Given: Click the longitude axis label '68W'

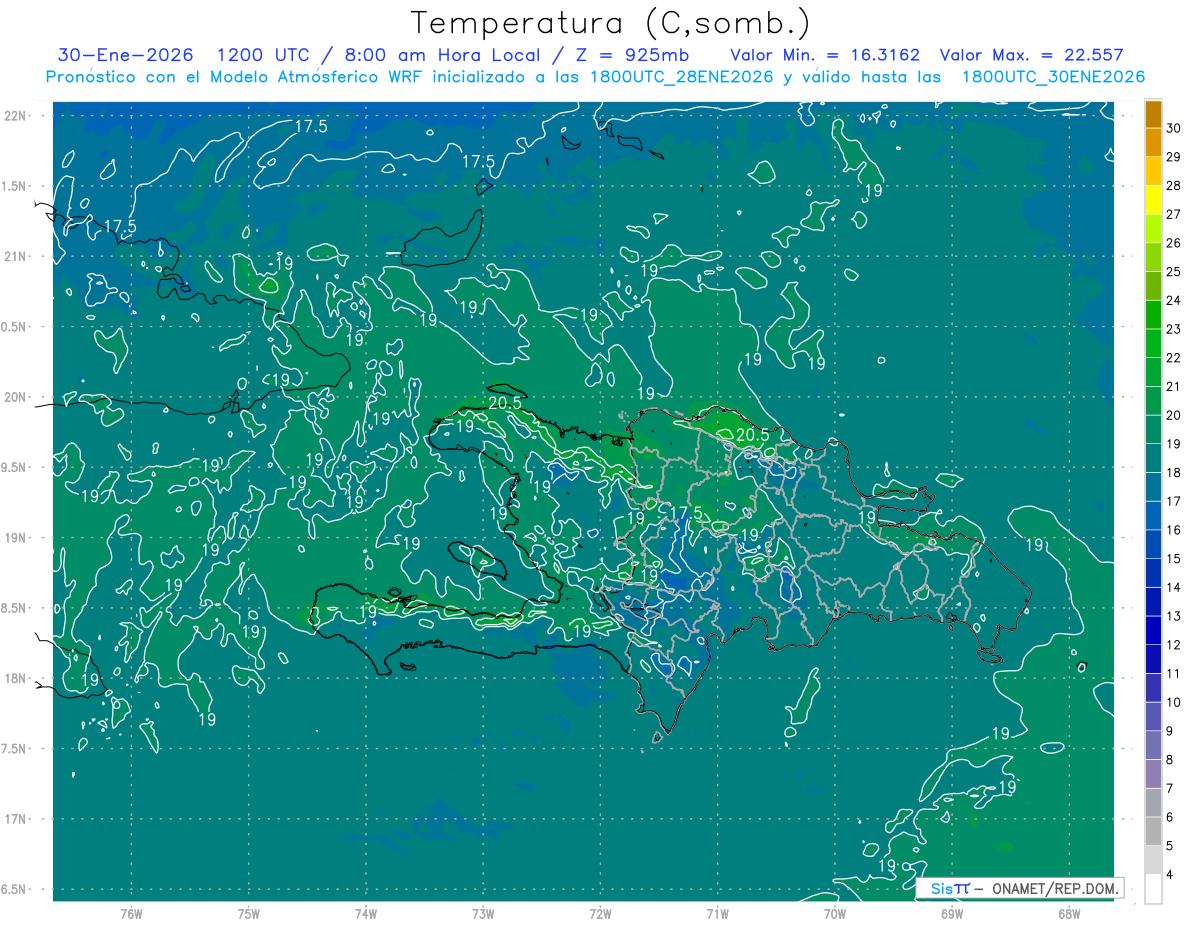Looking at the screenshot, I should 1069,913.
